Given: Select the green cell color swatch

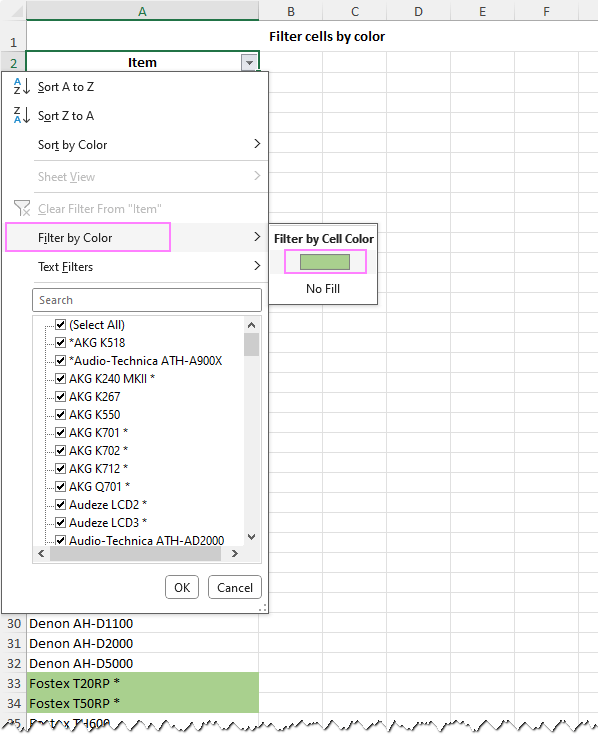Looking at the screenshot, I should coord(325,262).
